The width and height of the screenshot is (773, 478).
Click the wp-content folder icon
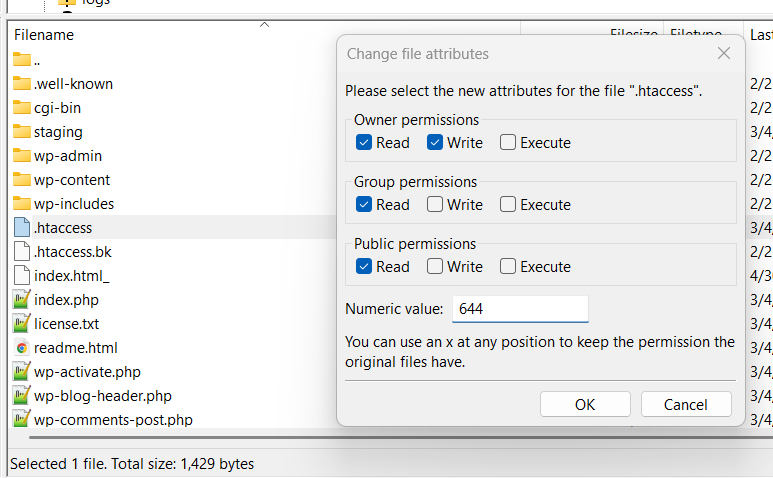tap(22, 179)
